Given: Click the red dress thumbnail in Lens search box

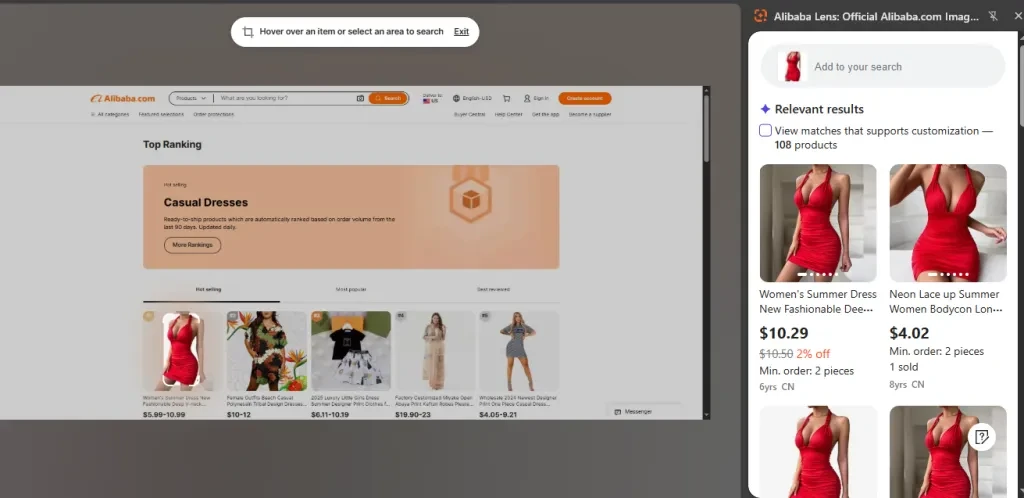Looking at the screenshot, I should click(793, 67).
